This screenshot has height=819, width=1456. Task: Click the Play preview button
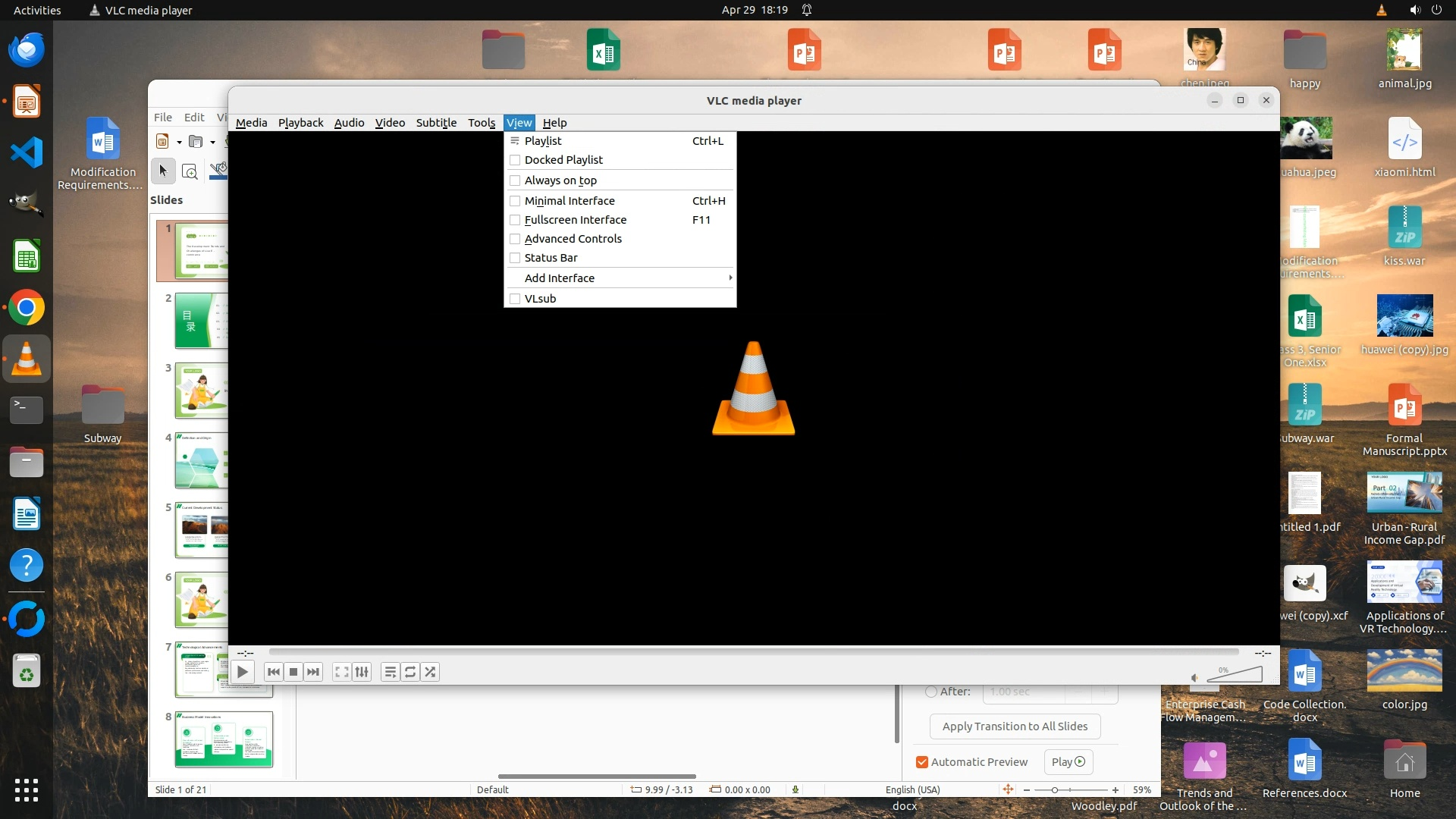click(x=1068, y=762)
